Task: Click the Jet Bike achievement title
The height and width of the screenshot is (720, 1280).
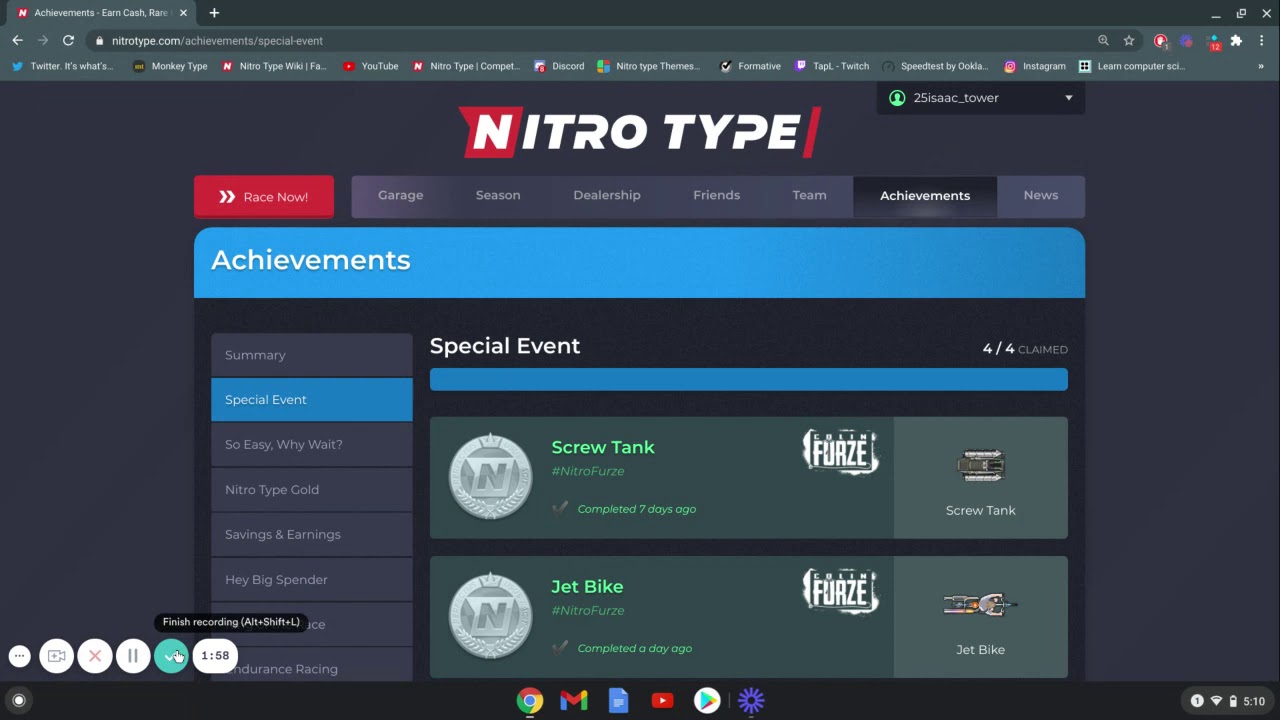Action: coord(587,587)
